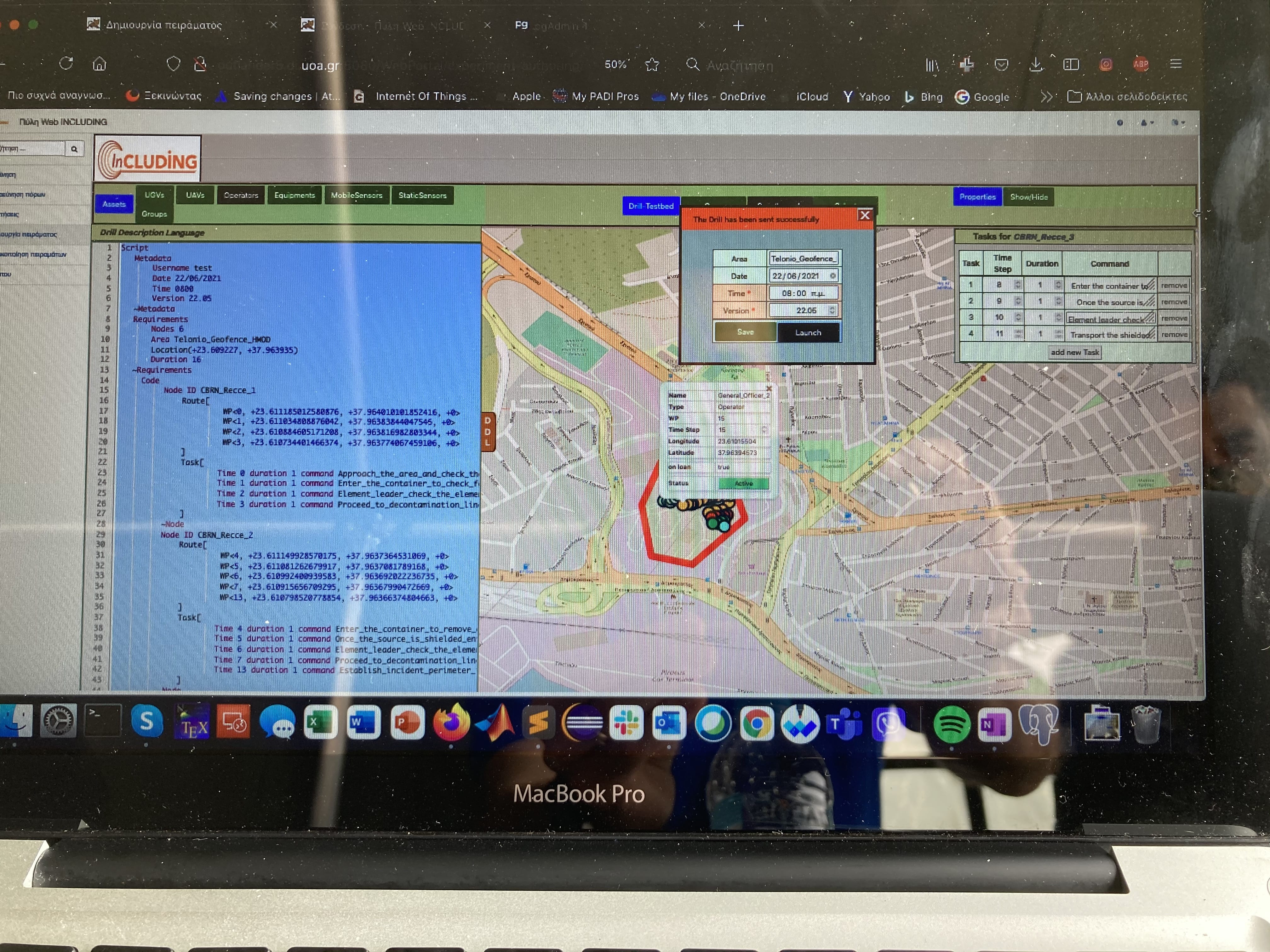Screen dimensions: 1270x952
Task: Remove task 1 'Enter the container'
Action: click(1174, 285)
